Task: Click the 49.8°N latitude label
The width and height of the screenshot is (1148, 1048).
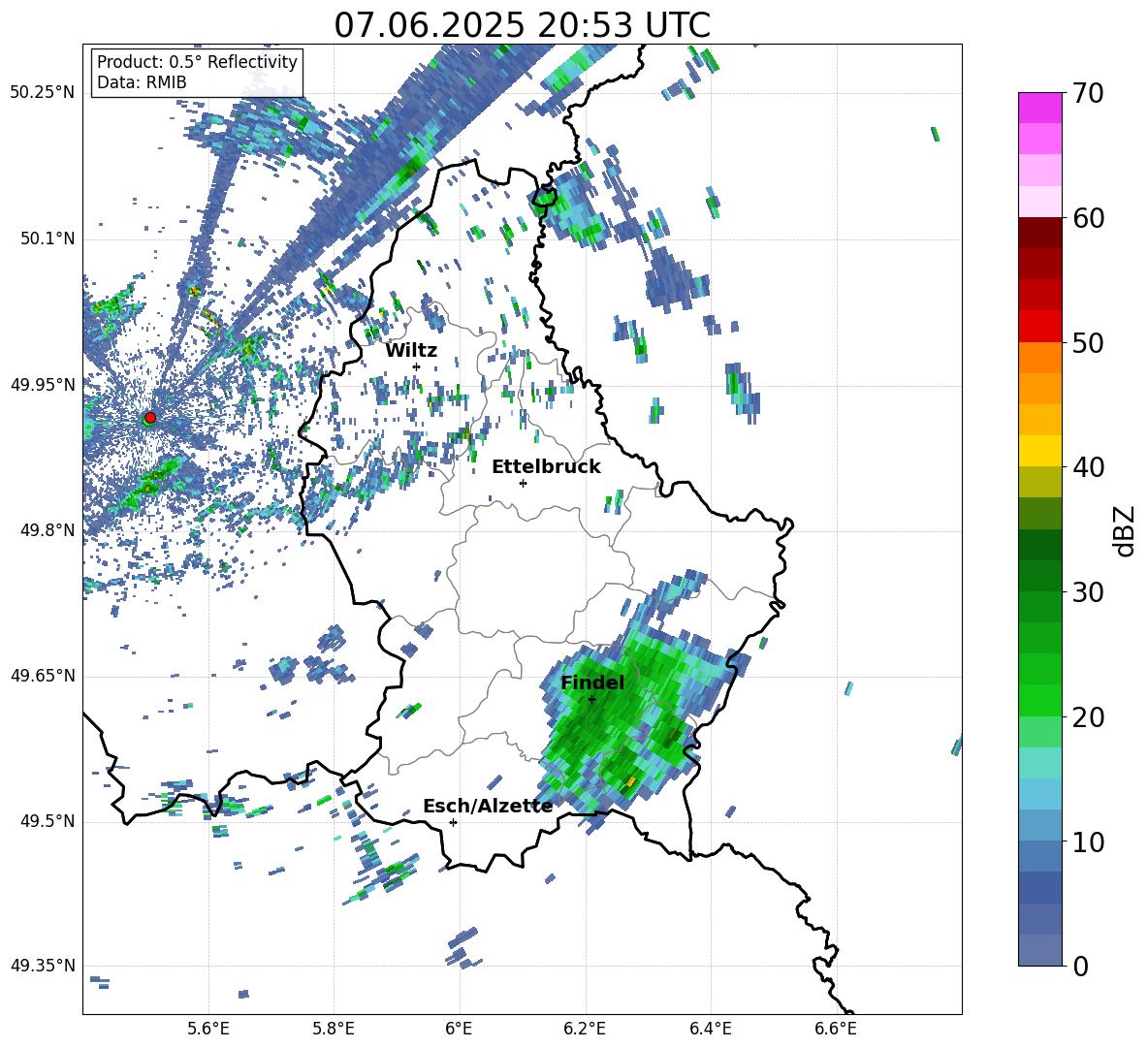Action: (x=47, y=530)
